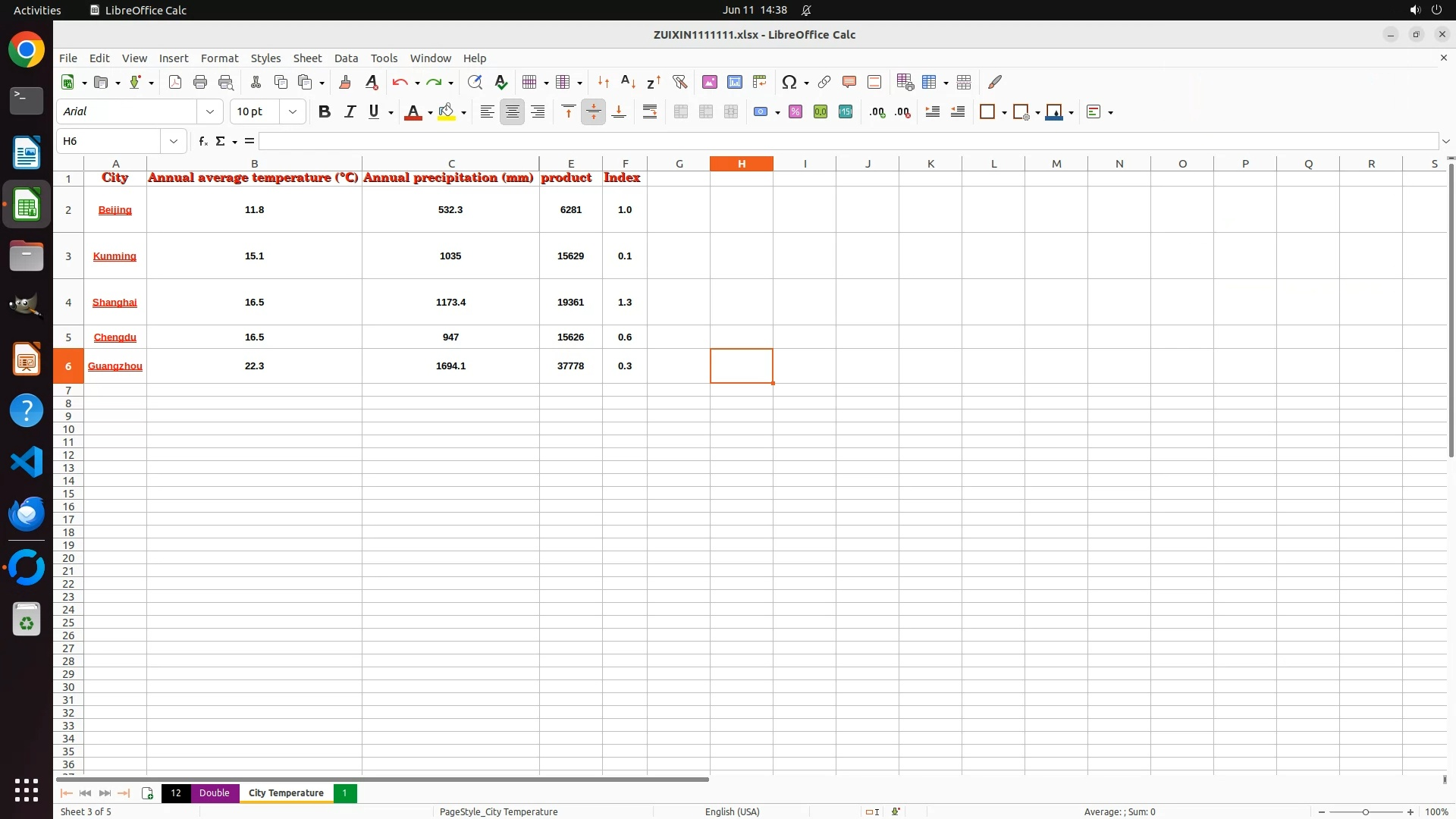
Task: Click the Guangzhou hyperlink cell
Action: point(115,366)
